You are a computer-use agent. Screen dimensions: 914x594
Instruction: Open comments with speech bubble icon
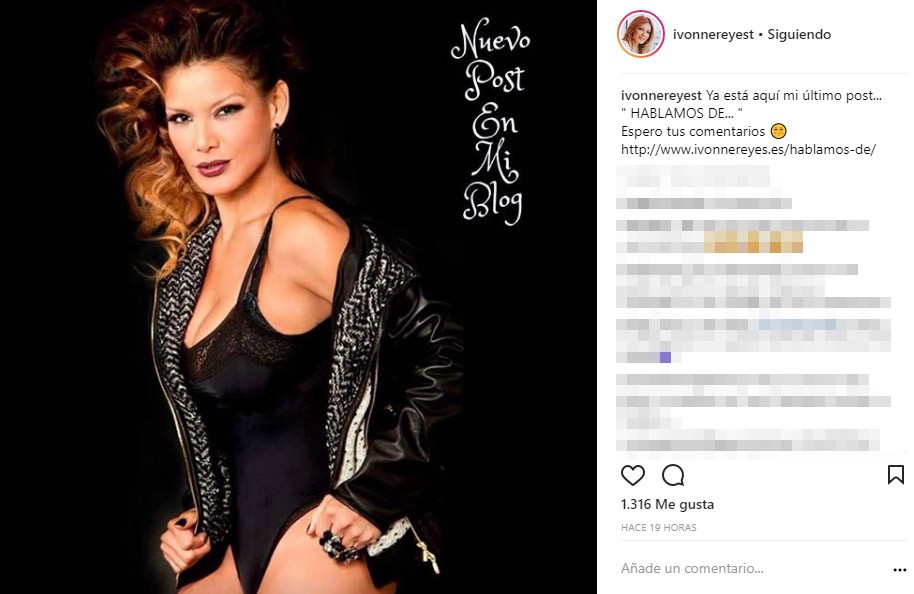click(673, 475)
